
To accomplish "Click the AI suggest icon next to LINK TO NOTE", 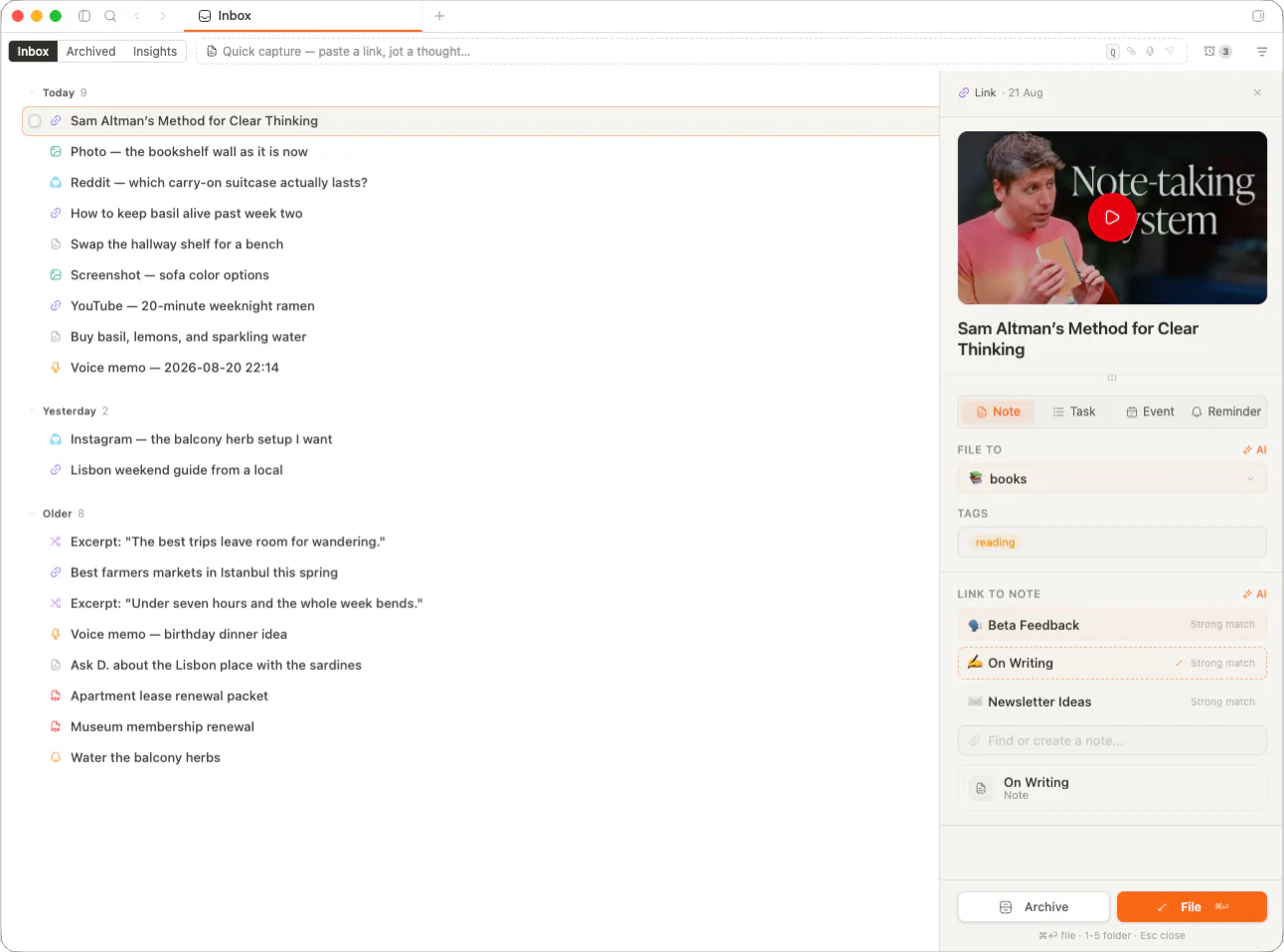I will click(1254, 594).
